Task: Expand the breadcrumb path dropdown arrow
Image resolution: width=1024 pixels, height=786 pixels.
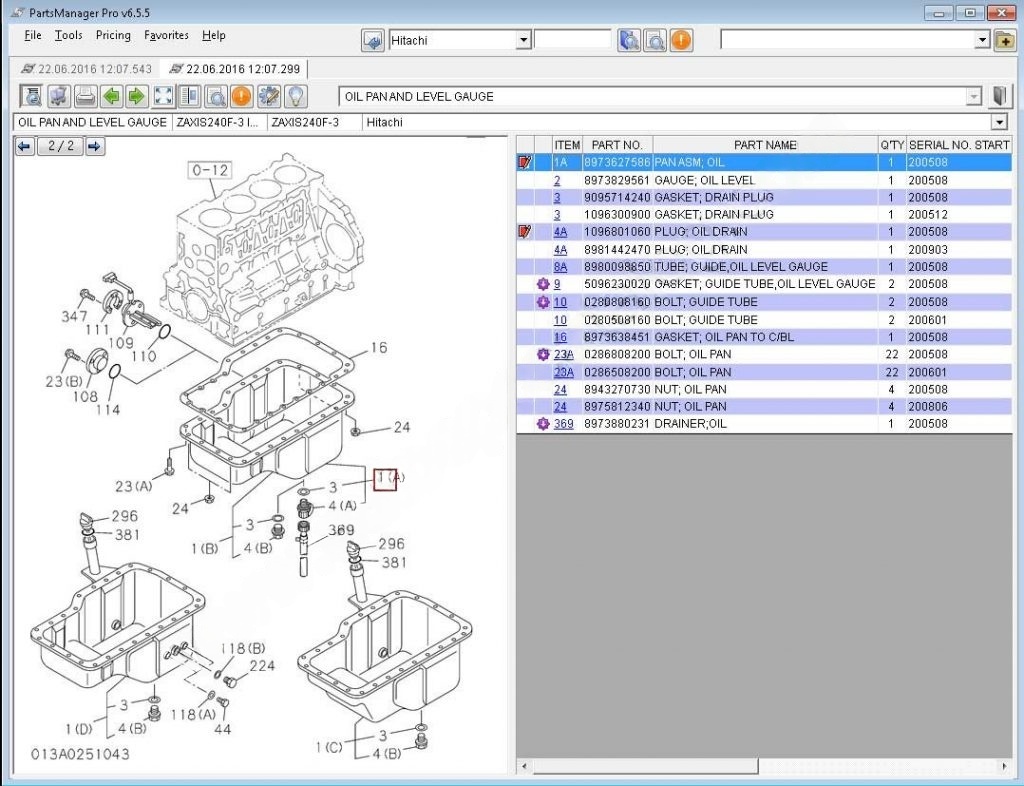Action: 998,122
